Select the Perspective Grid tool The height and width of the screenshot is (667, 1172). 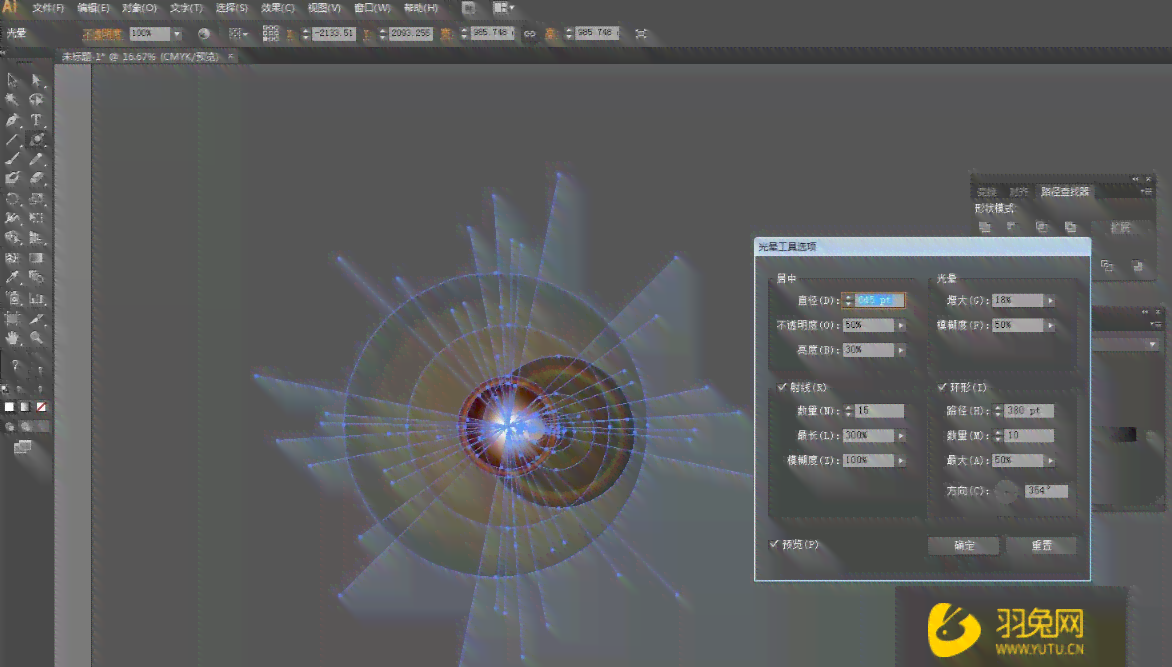tap(36, 238)
